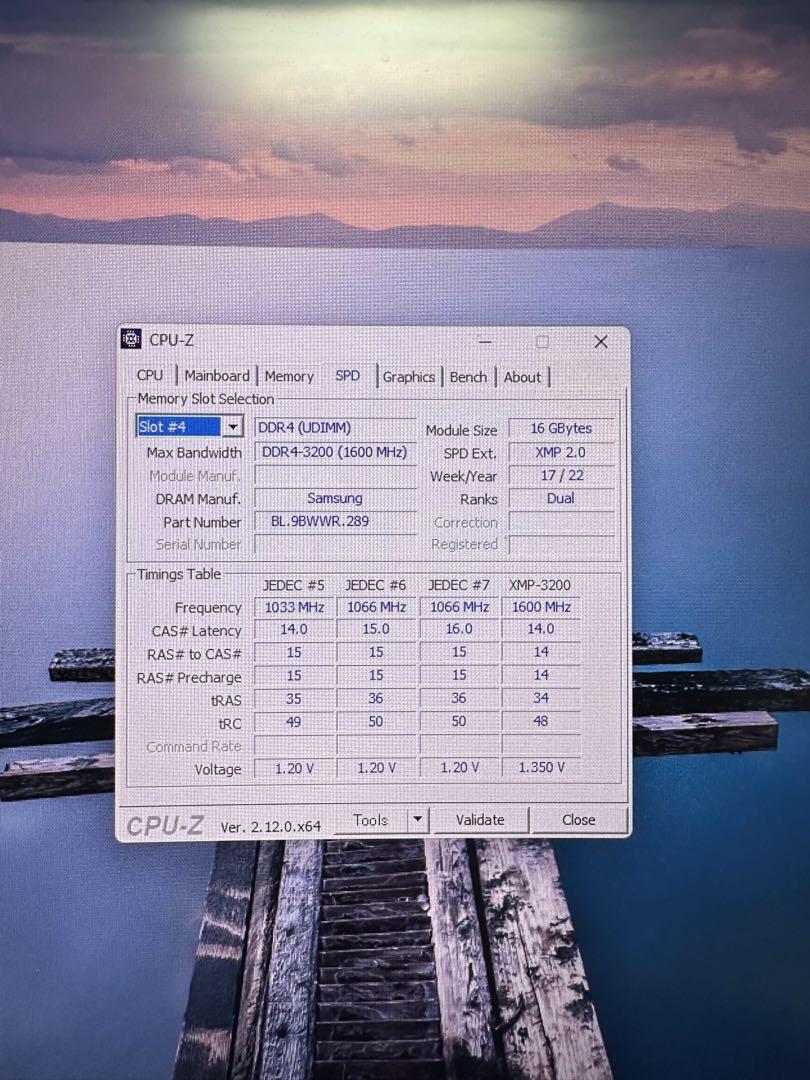Screen dimensions: 810x1080
Task: Click the JEDEC #5 column header
Action: 293,585
